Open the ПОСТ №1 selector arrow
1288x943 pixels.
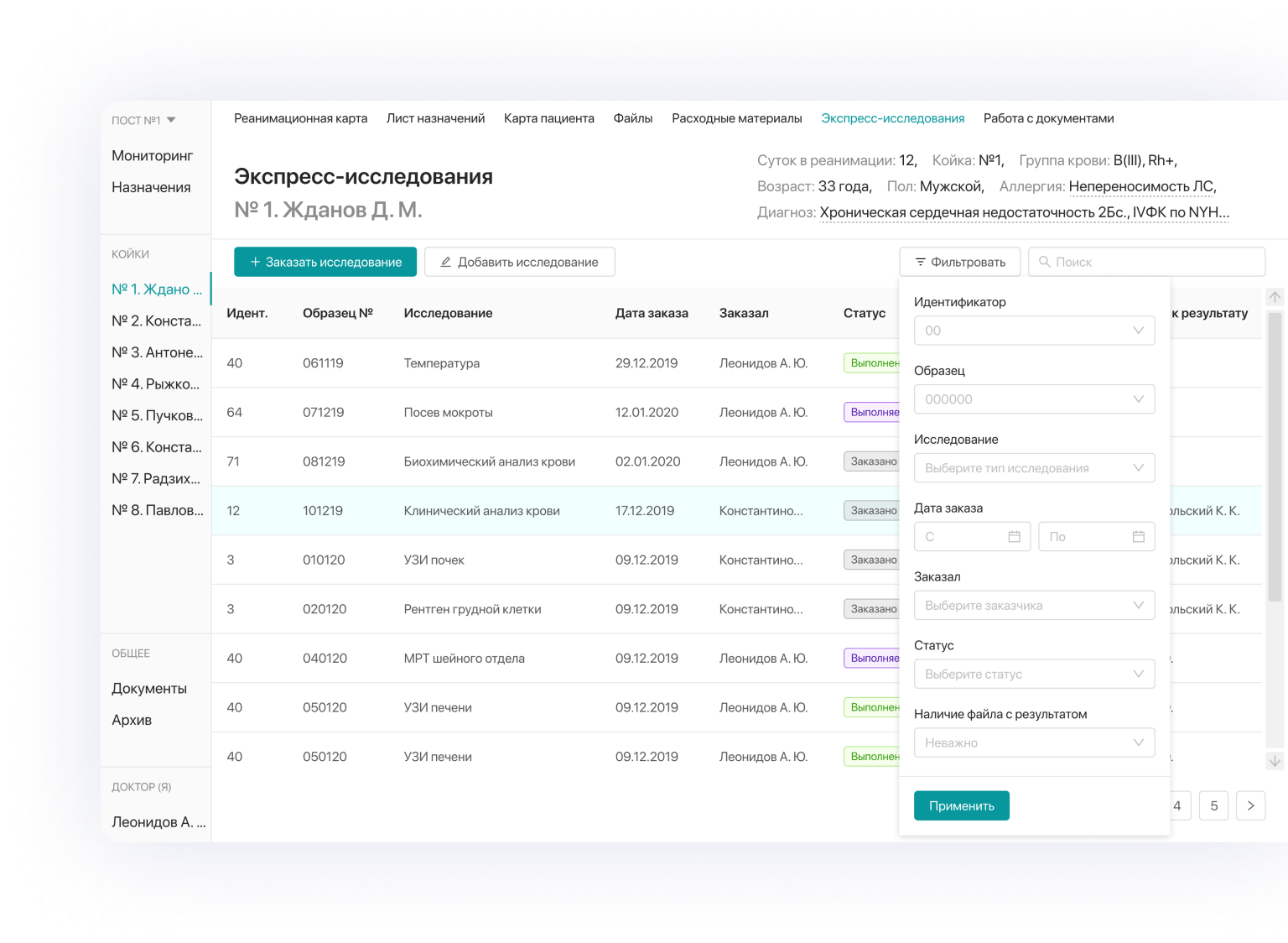(x=171, y=120)
